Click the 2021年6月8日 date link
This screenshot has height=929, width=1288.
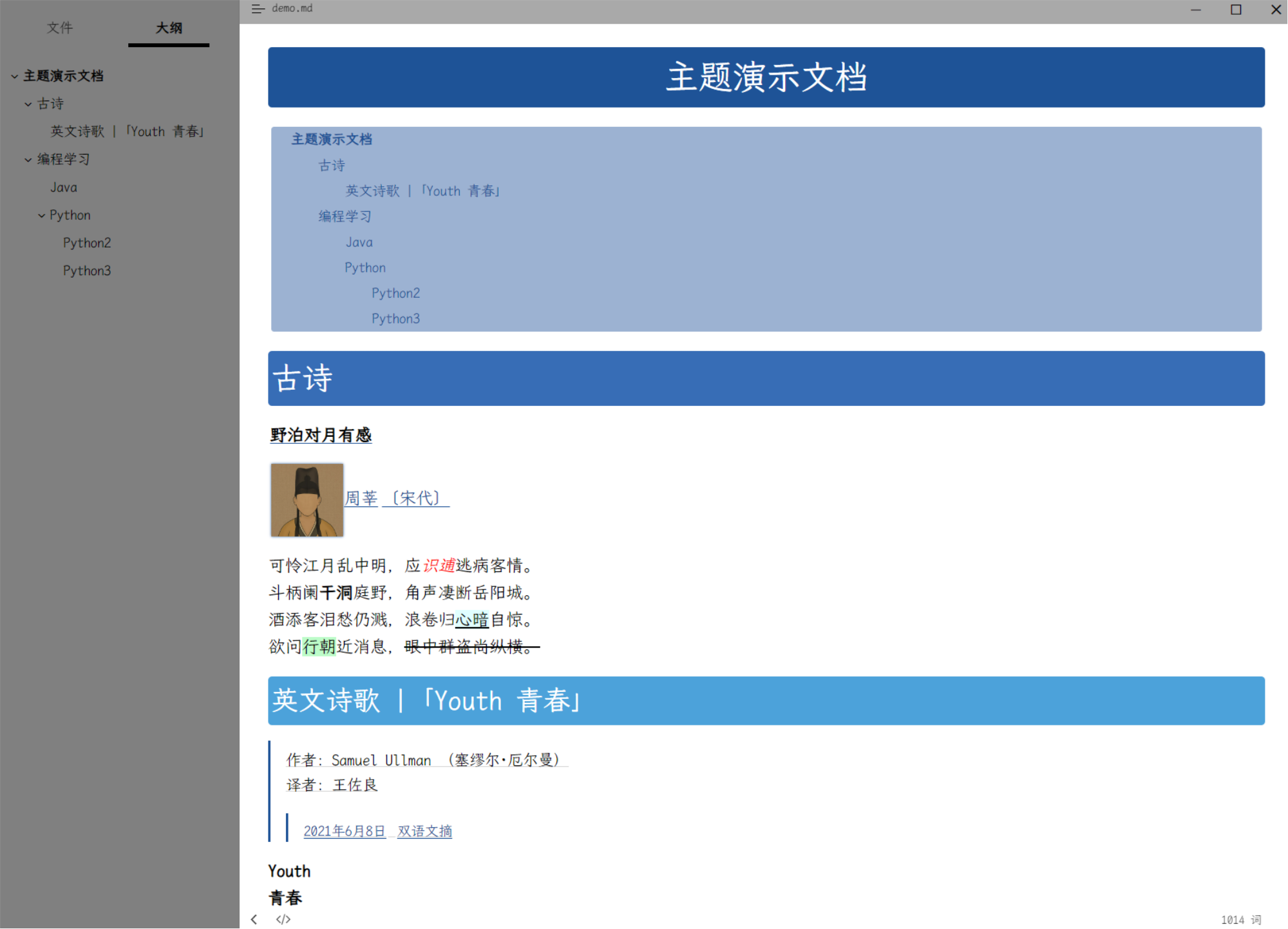(344, 831)
